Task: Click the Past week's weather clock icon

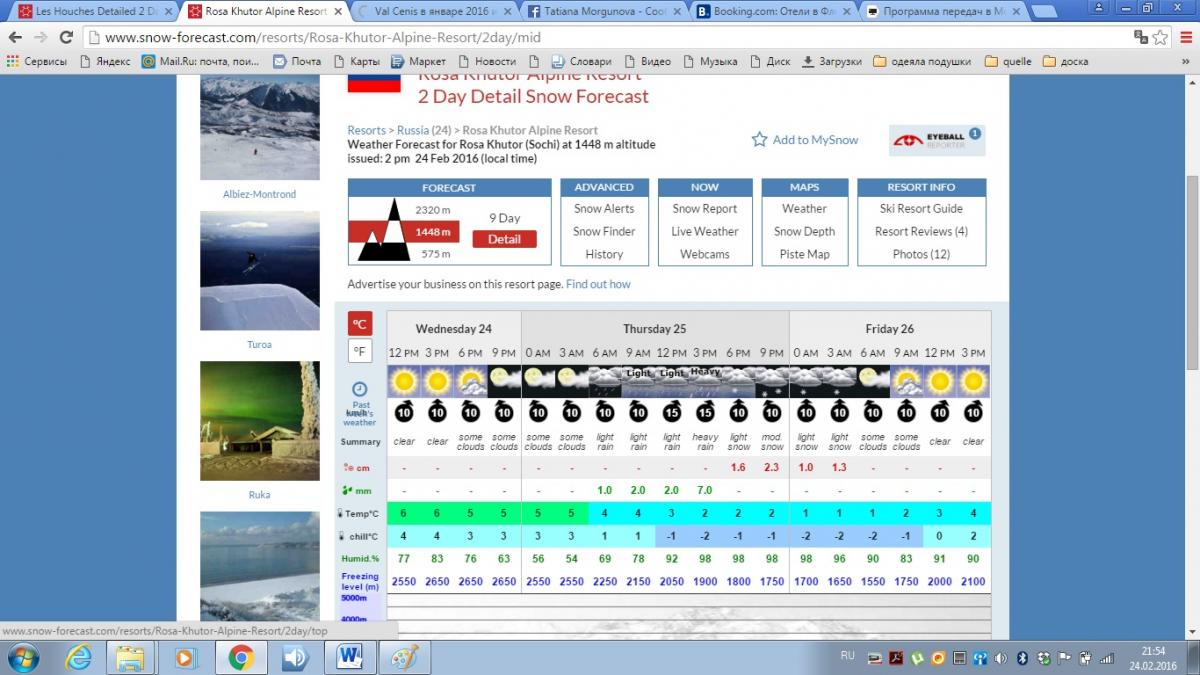Action: (x=360, y=389)
